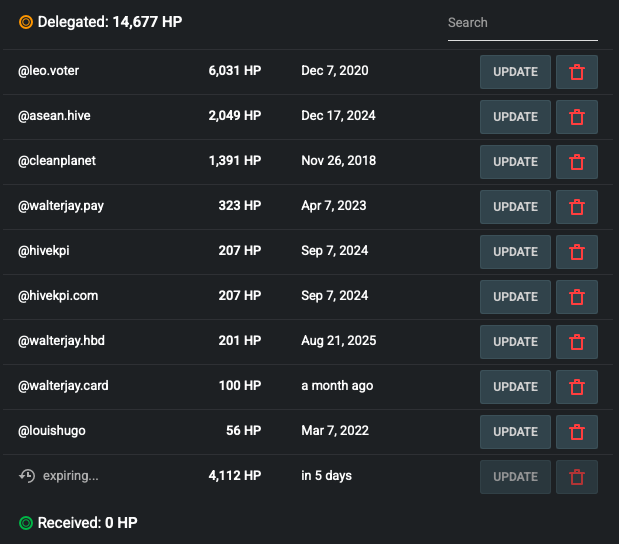Remove @cleanplanet delegation using trash icon
This screenshot has width=619, height=544.
576,162
